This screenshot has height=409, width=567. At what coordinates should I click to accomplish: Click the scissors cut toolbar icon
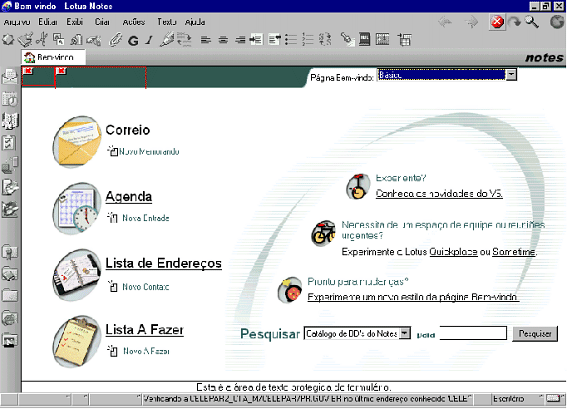(43, 39)
